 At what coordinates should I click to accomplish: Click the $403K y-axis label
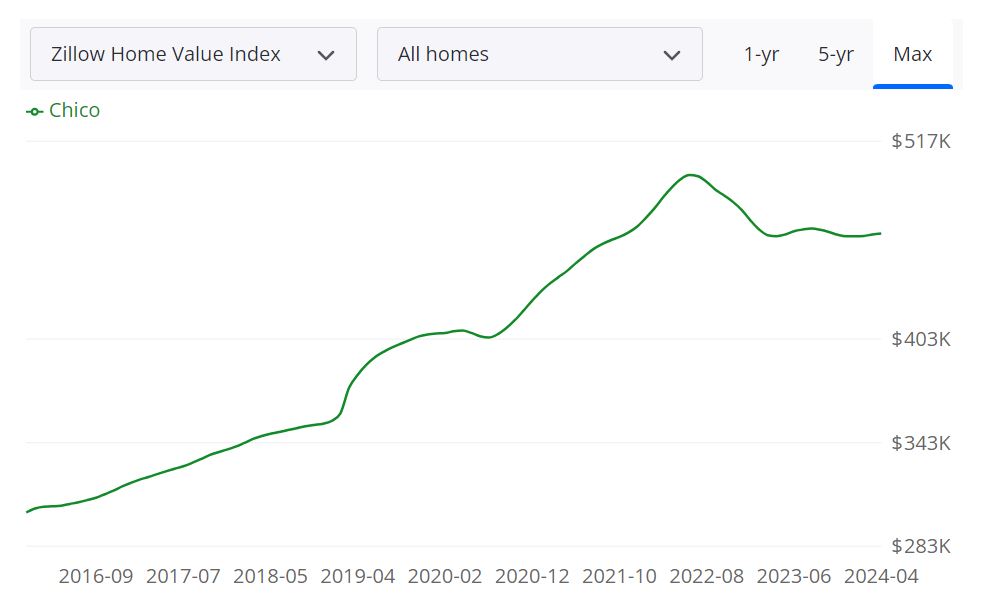pyautogui.click(x=921, y=339)
